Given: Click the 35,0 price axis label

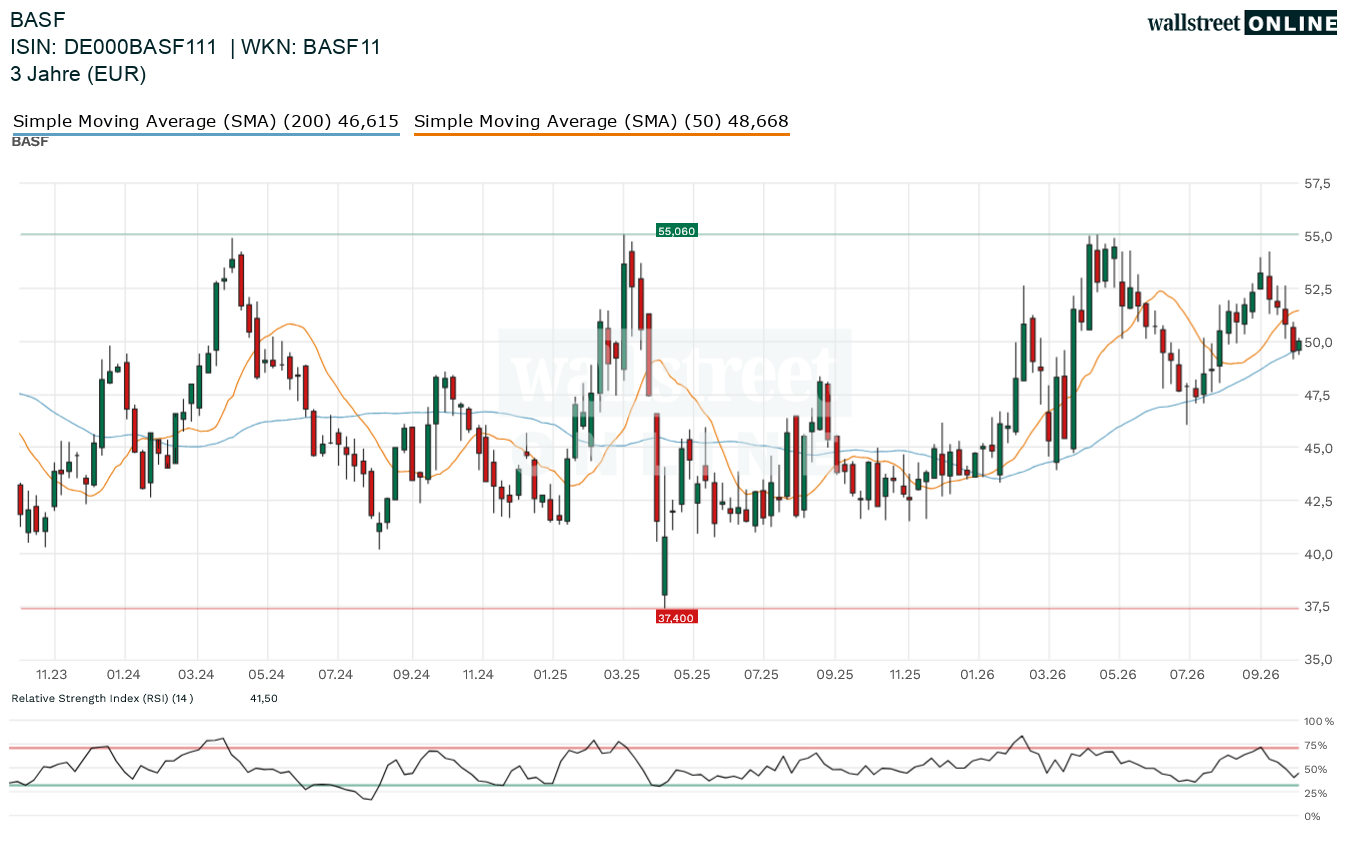Looking at the screenshot, I should pos(1317,660).
